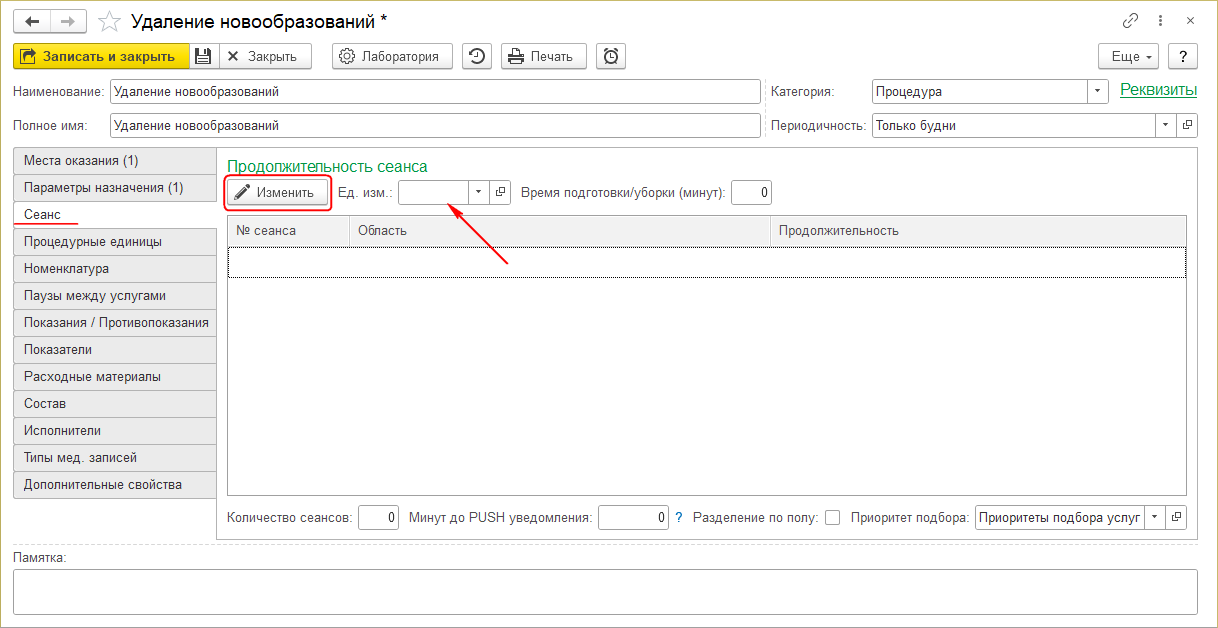Open the Ед. изм. selection form button

501,192
